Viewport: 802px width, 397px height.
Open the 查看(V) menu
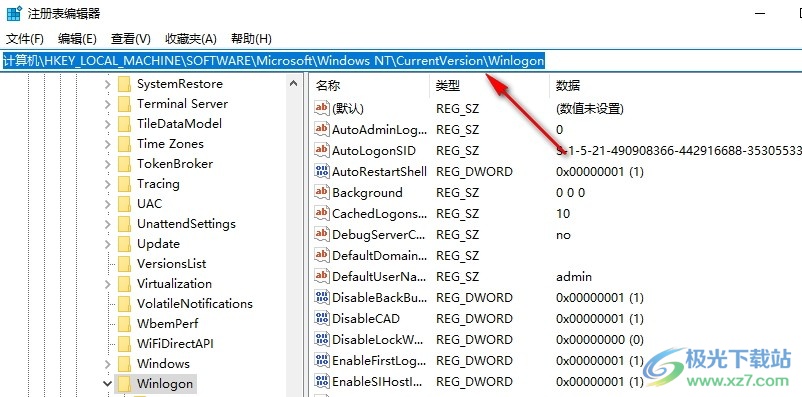(x=130, y=38)
